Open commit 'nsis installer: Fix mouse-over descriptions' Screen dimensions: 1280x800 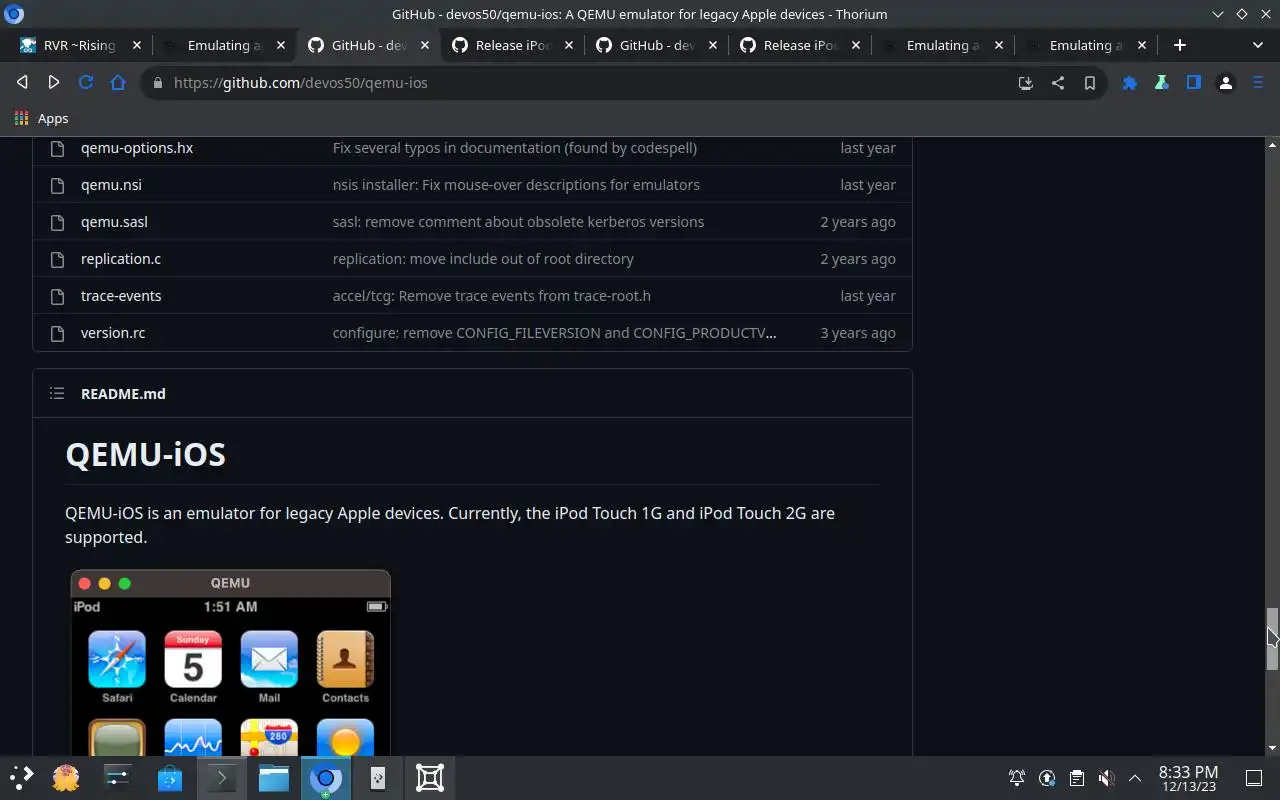pyautogui.click(x=516, y=185)
